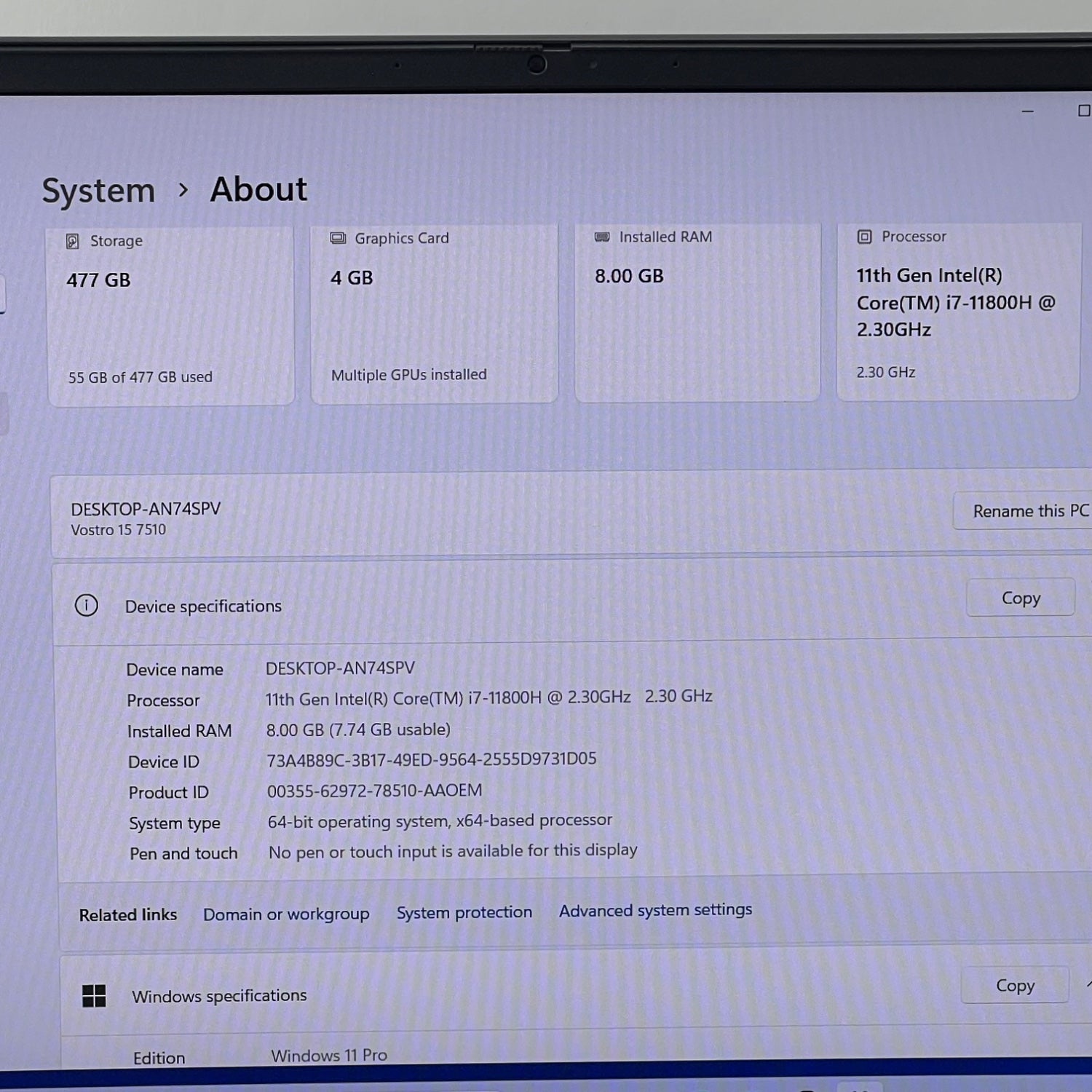Click the Graphics Card monitor icon
The height and width of the screenshot is (1092, 1092).
coord(338,239)
